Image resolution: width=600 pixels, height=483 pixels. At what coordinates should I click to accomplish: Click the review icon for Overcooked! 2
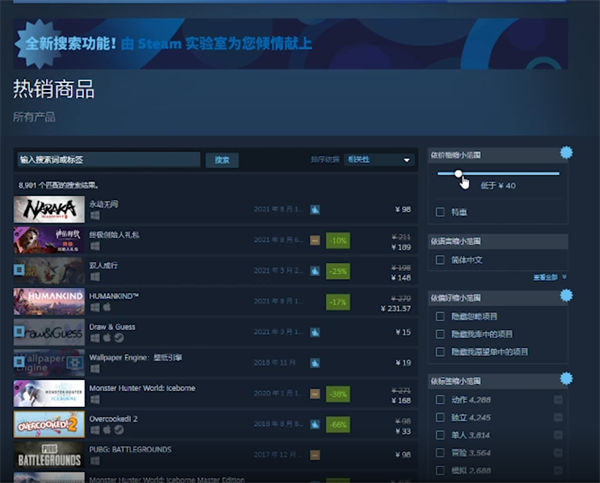315,424
